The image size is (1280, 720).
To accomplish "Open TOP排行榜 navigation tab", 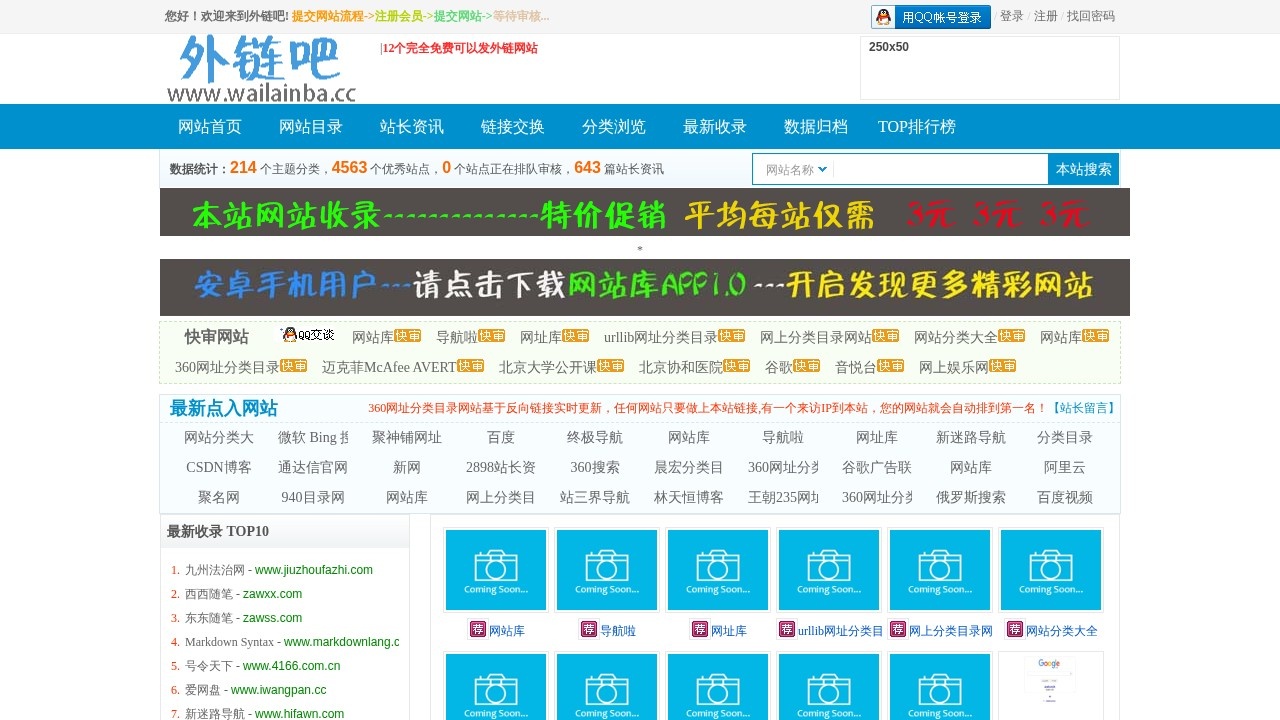I will coord(917,127).
